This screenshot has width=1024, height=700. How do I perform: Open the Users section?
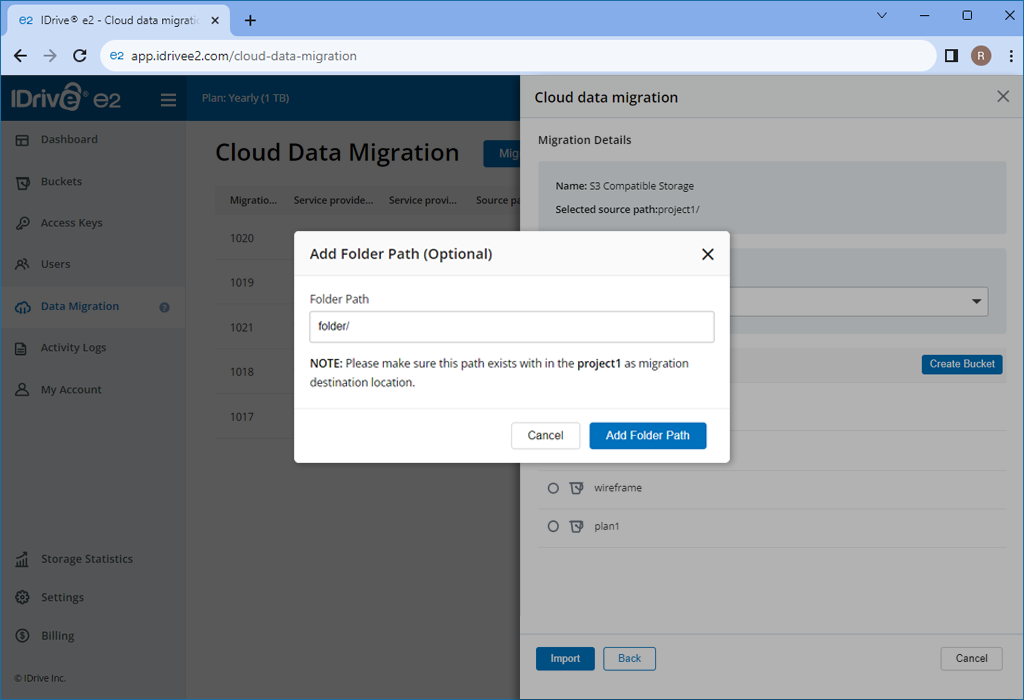point(56,264)
